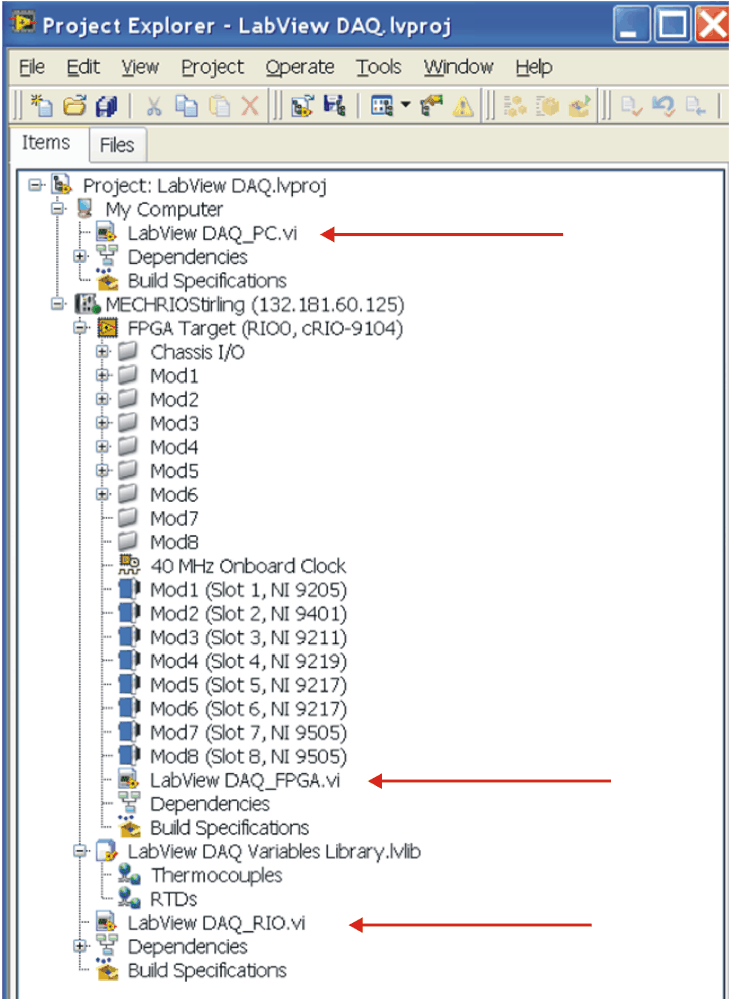Click the My Computer icon
Viewport: 730px width, 999px height.
(85, 208)
